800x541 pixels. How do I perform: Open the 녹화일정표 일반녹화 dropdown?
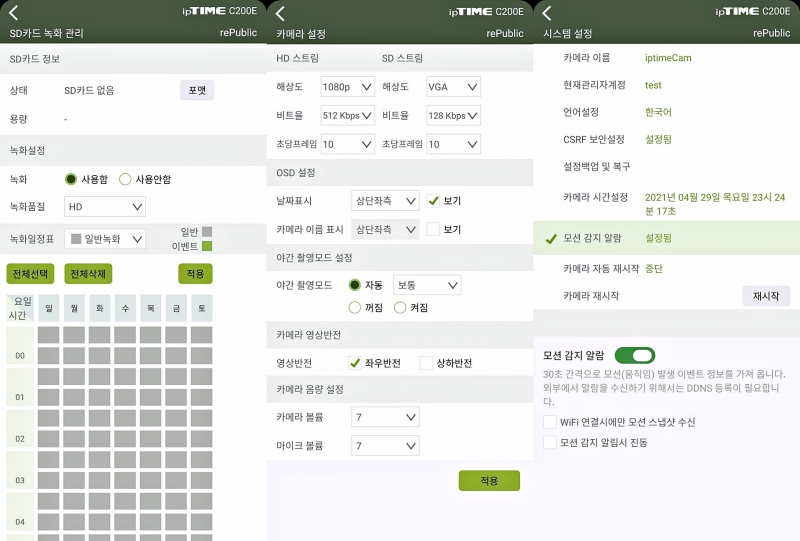105,239
